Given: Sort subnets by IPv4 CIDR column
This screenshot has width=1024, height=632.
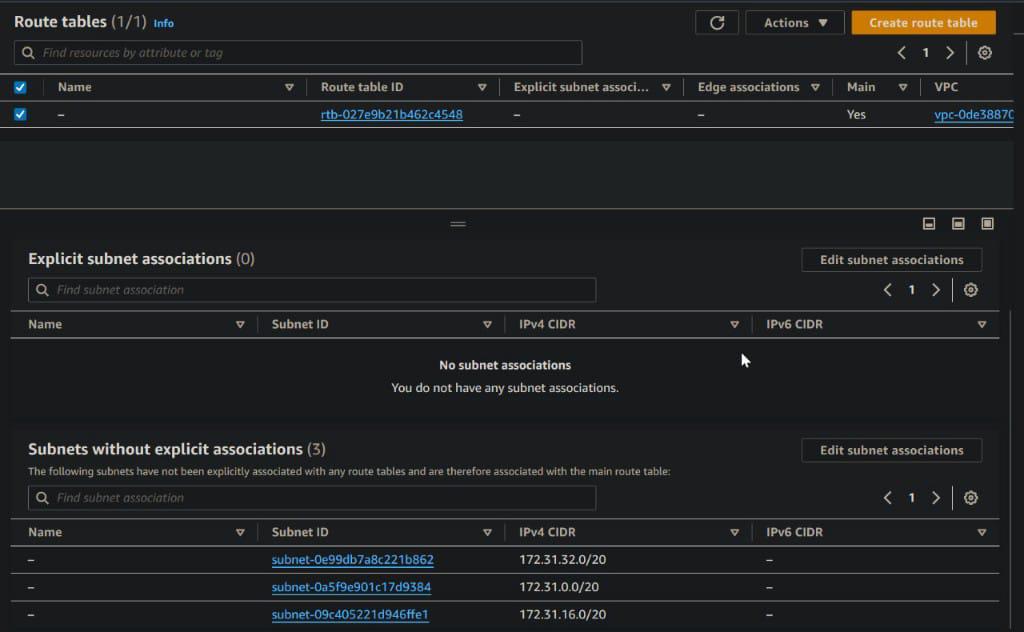Looking at the screenshot, I should coord(734,533).
